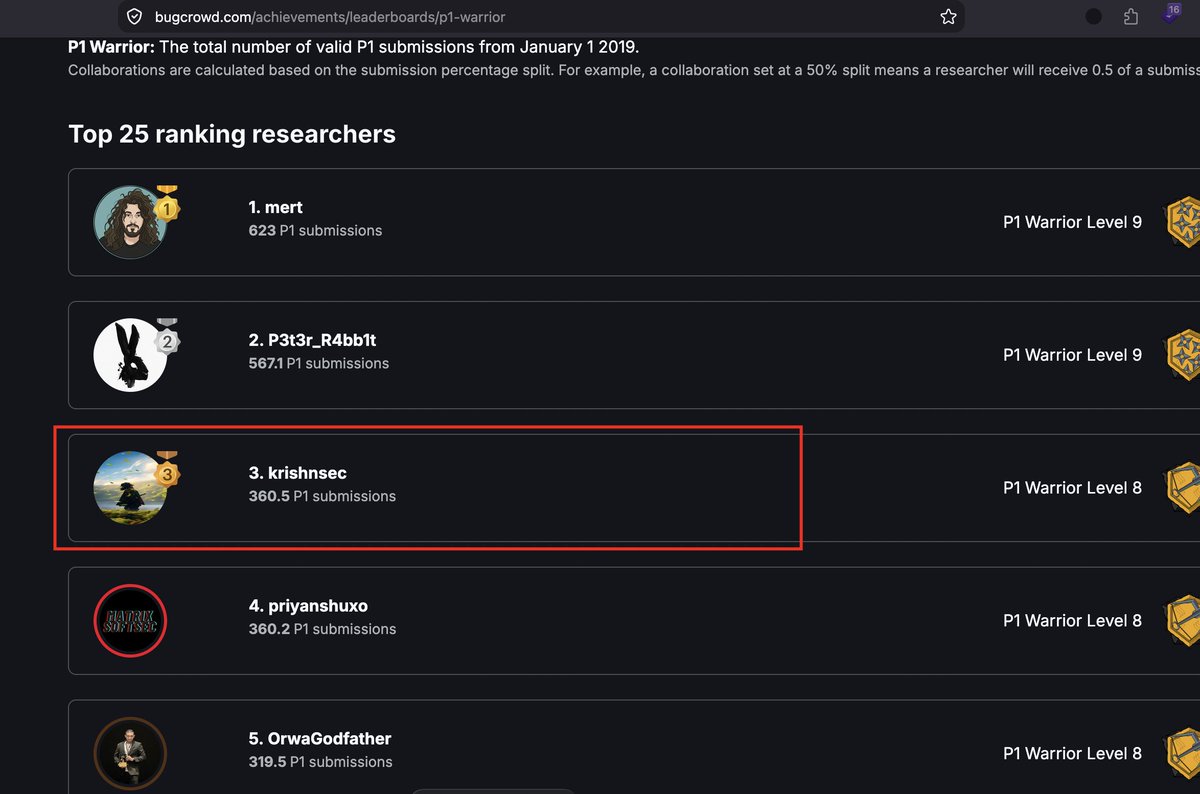Open researcher link '3. krishnsec'
Viewport: 1200px width, 794px height.
tap(297, 473)
